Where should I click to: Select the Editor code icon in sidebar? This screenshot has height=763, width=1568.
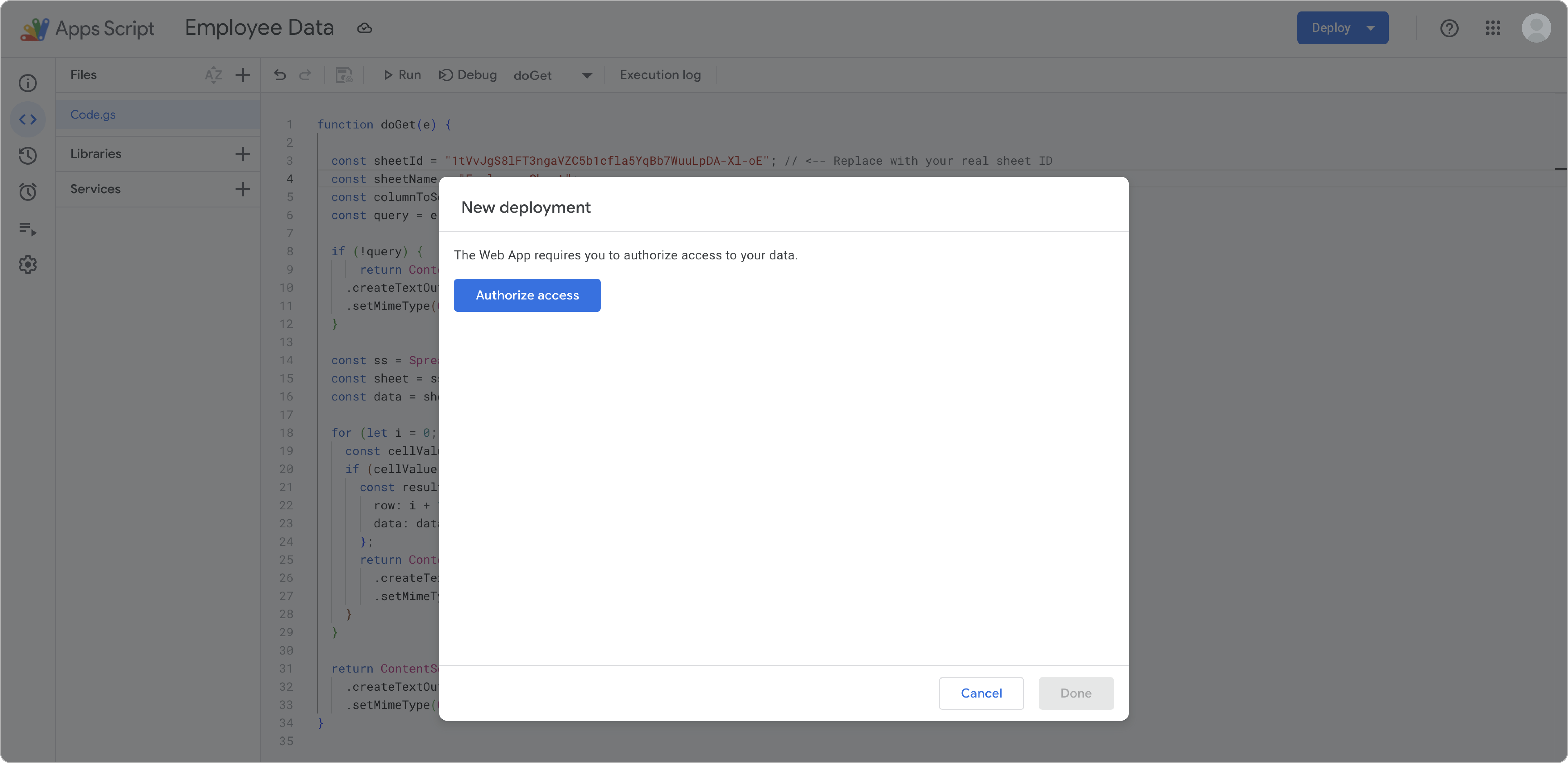point(27,119)
